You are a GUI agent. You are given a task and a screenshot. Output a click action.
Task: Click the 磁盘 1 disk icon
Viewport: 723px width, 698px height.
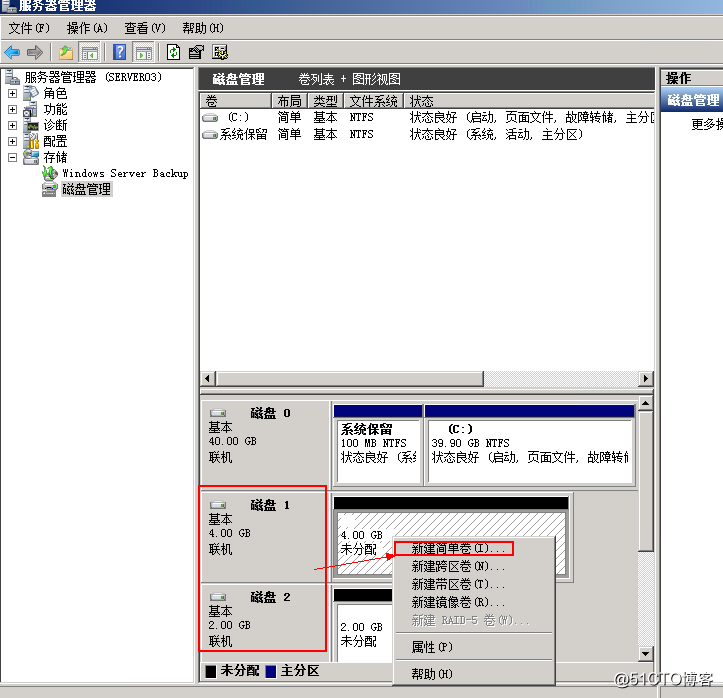pyautogui.click(x=218, y=505)
